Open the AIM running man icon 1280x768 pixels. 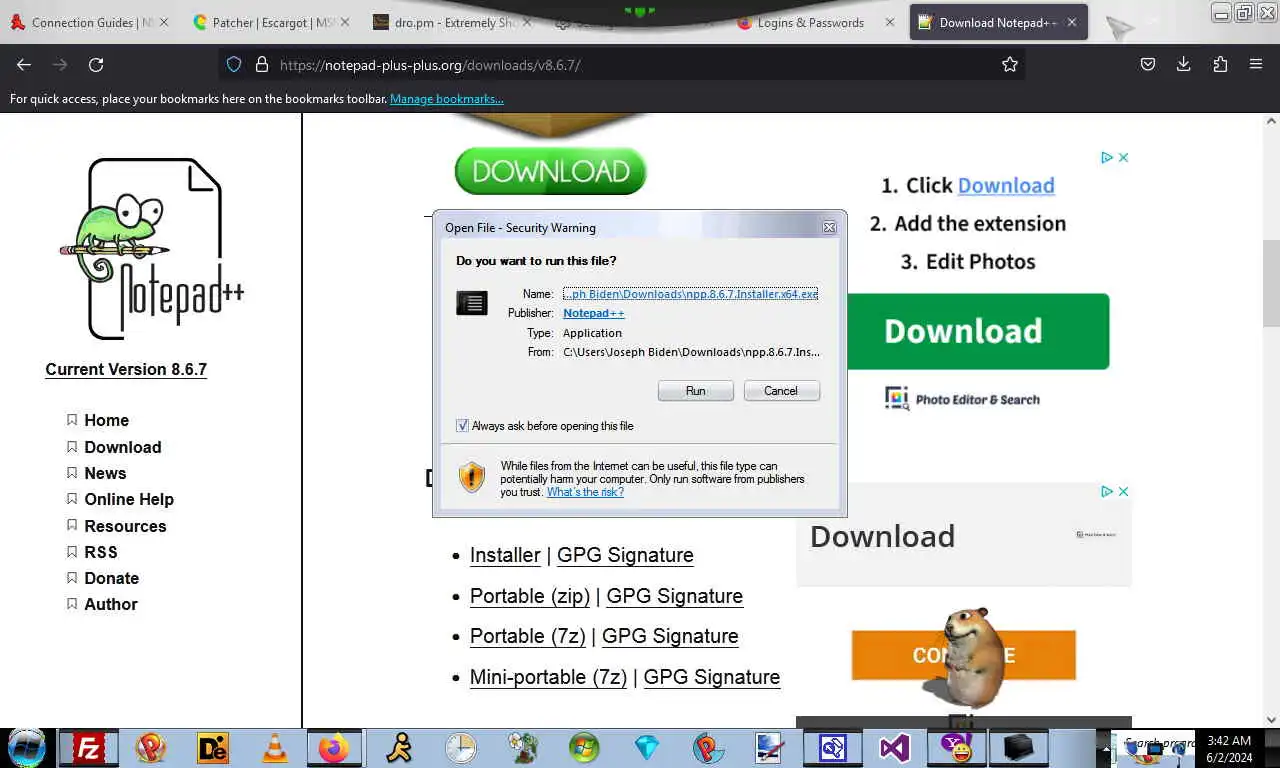coord(399,747)
